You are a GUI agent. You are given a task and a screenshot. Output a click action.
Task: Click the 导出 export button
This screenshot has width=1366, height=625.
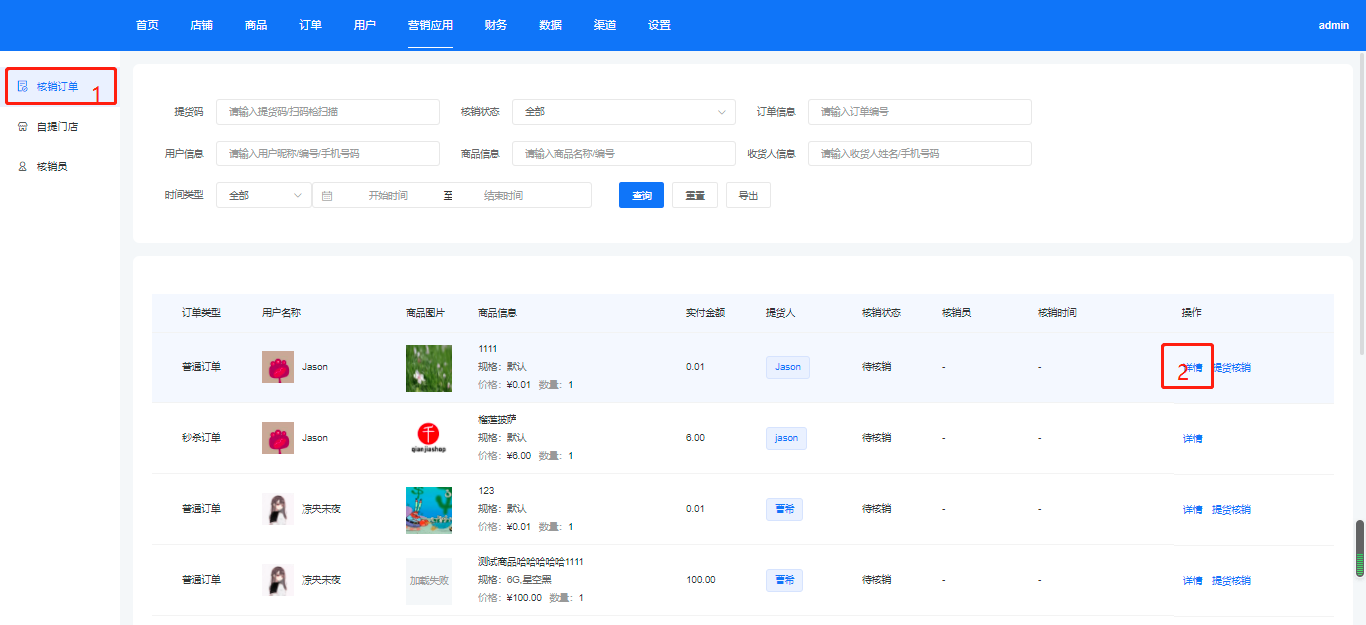click(x=748, y=196)
